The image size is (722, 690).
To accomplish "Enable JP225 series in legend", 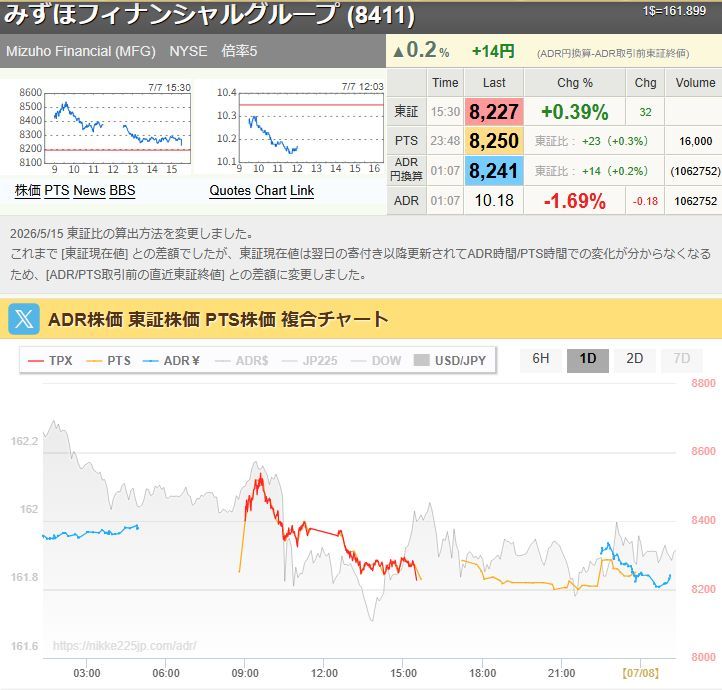I will point(309,360).
